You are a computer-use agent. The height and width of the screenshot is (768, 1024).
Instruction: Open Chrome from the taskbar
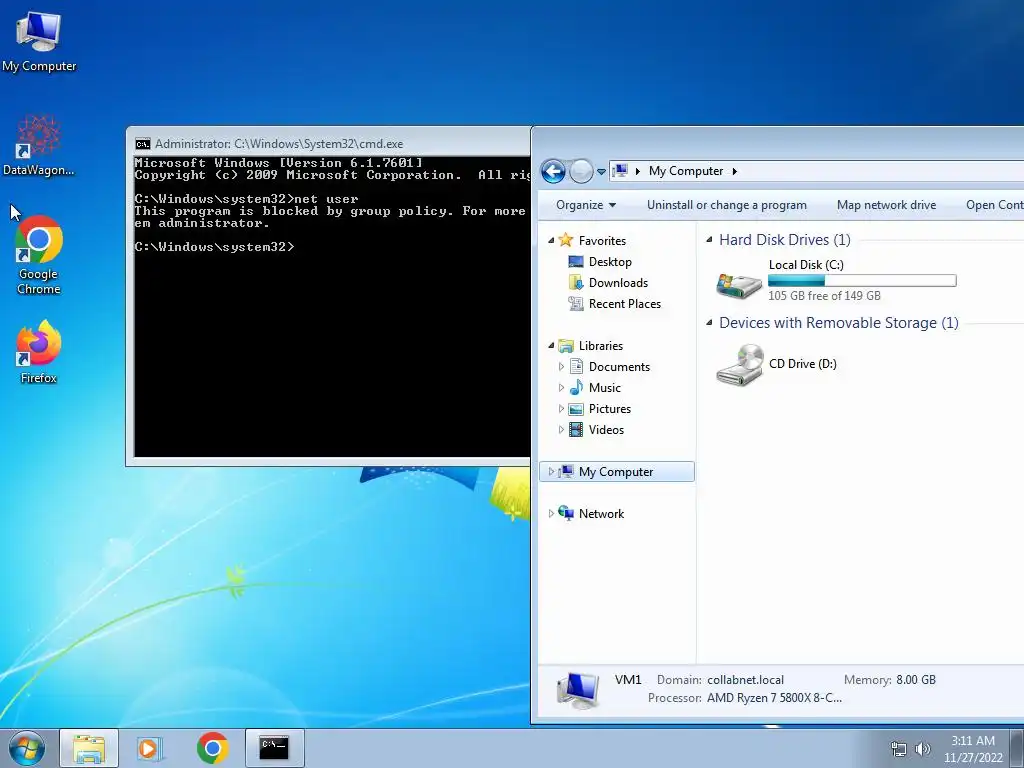212,748
